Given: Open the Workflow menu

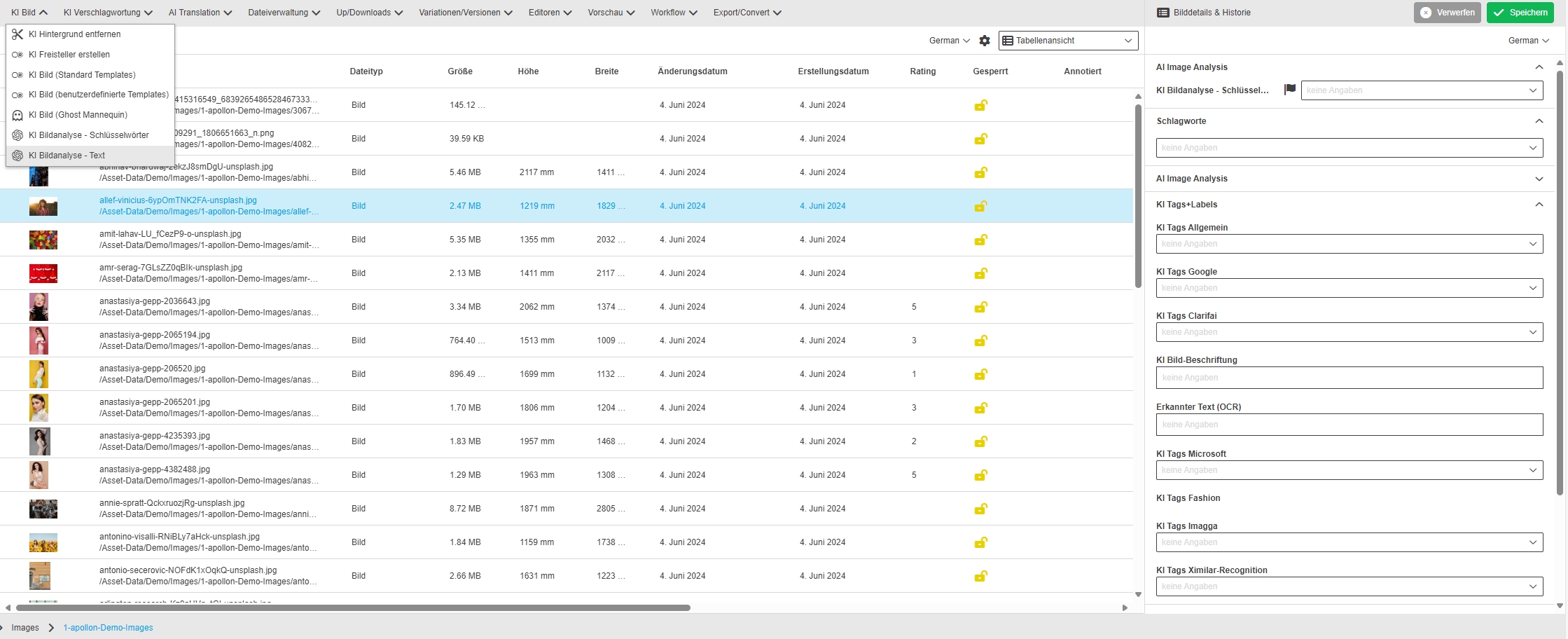Looking at the screenshot, I should [x=673, y=13].
